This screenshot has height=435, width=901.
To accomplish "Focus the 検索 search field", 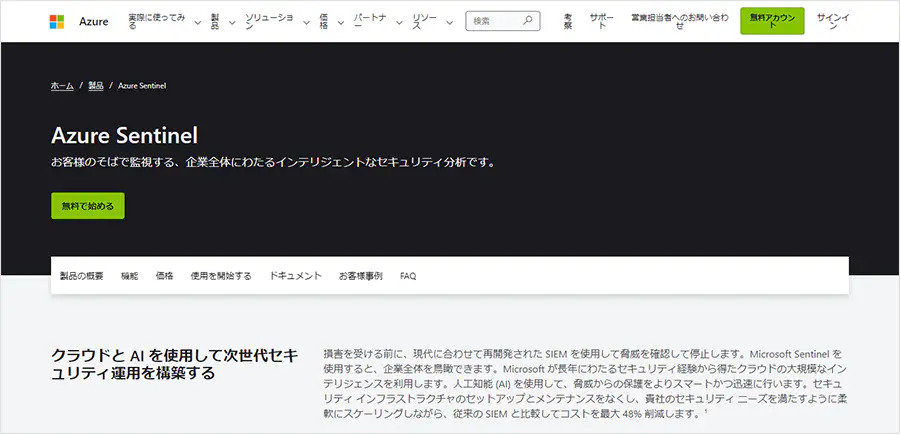I will pyautogui.click(x=503, y=21).
